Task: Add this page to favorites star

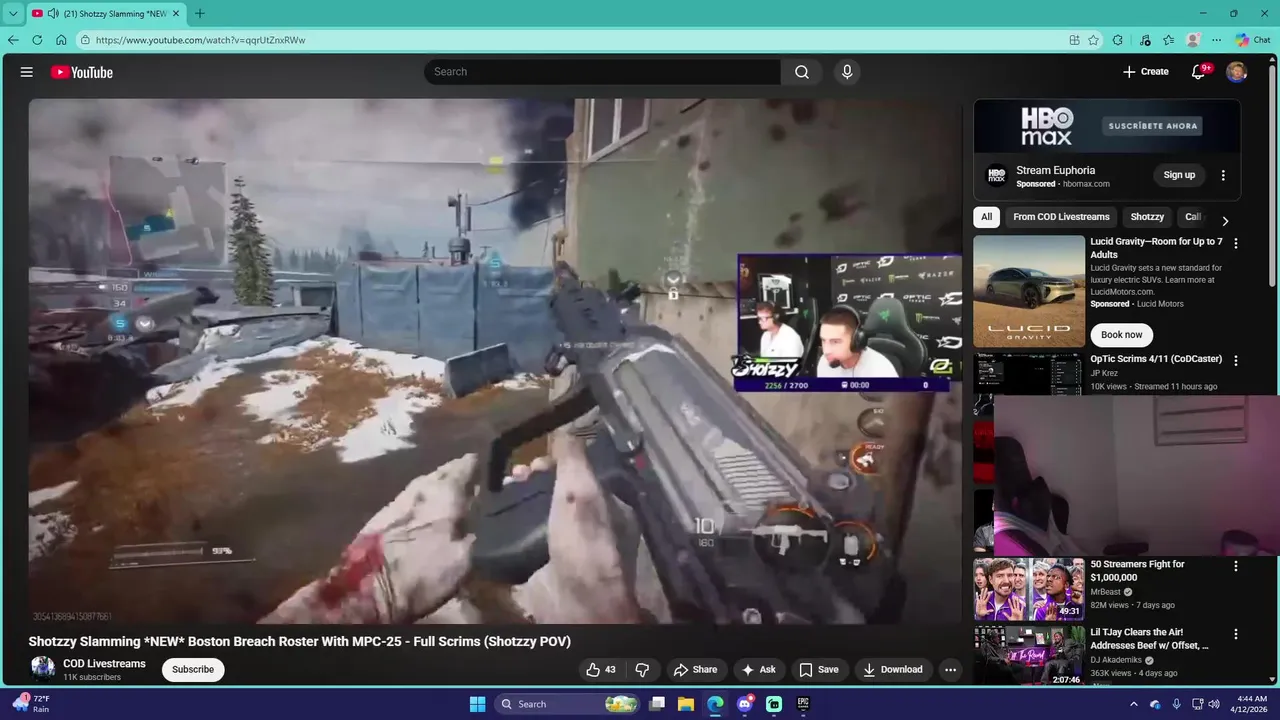Action: tap(1094, 40)
